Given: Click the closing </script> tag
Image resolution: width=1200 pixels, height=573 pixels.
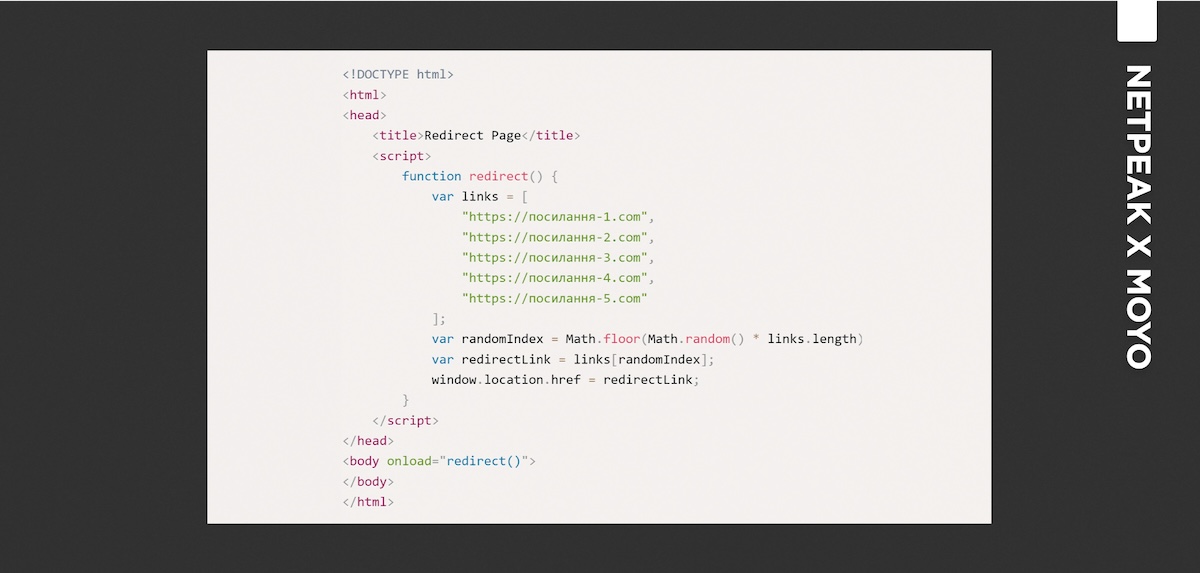Looking at the screenshot, I should click(405, 421).
